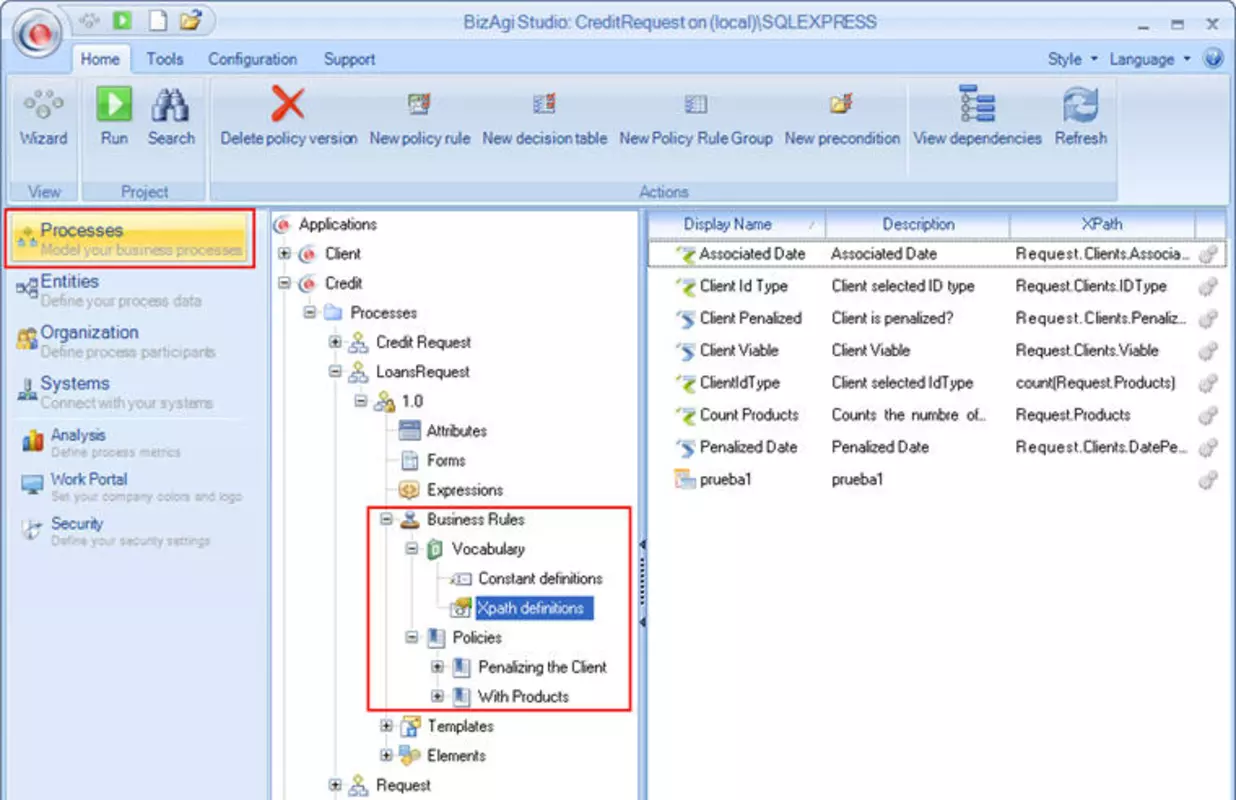Open the Language dropdown
Viewport: 1236px width, 800px height.
point(1150,59)
